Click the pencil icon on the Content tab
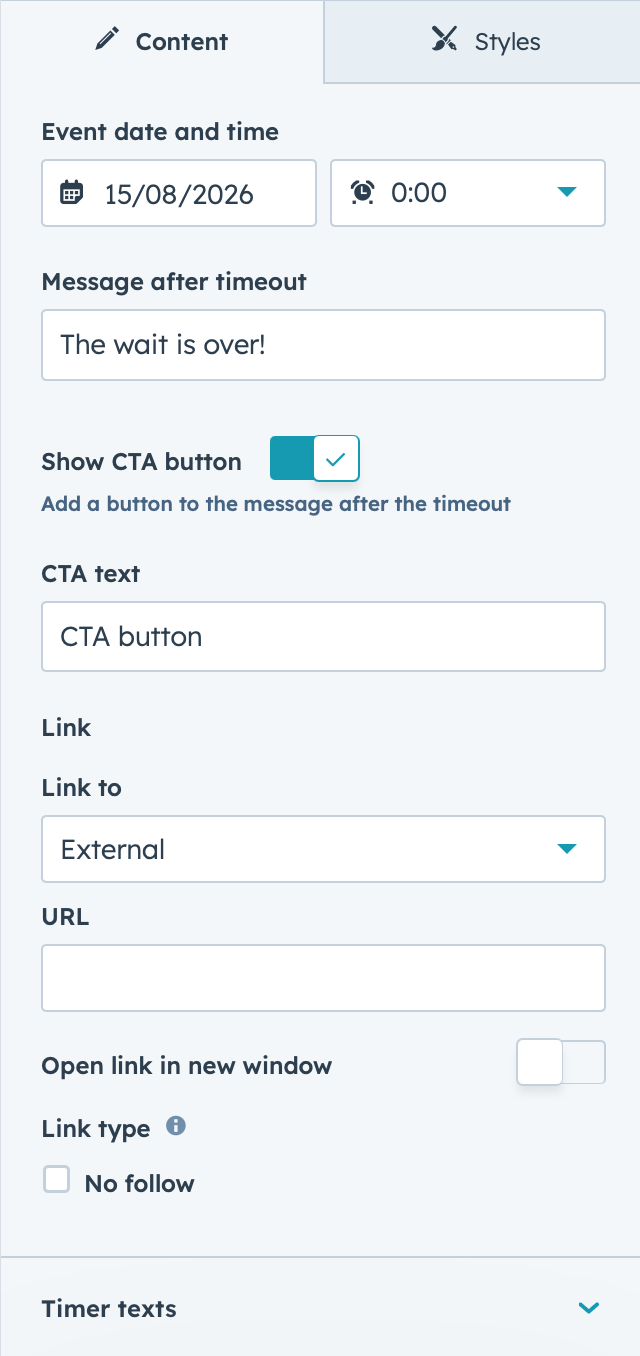Viewport: 640px width, 1356px height. tap(106, 40)
